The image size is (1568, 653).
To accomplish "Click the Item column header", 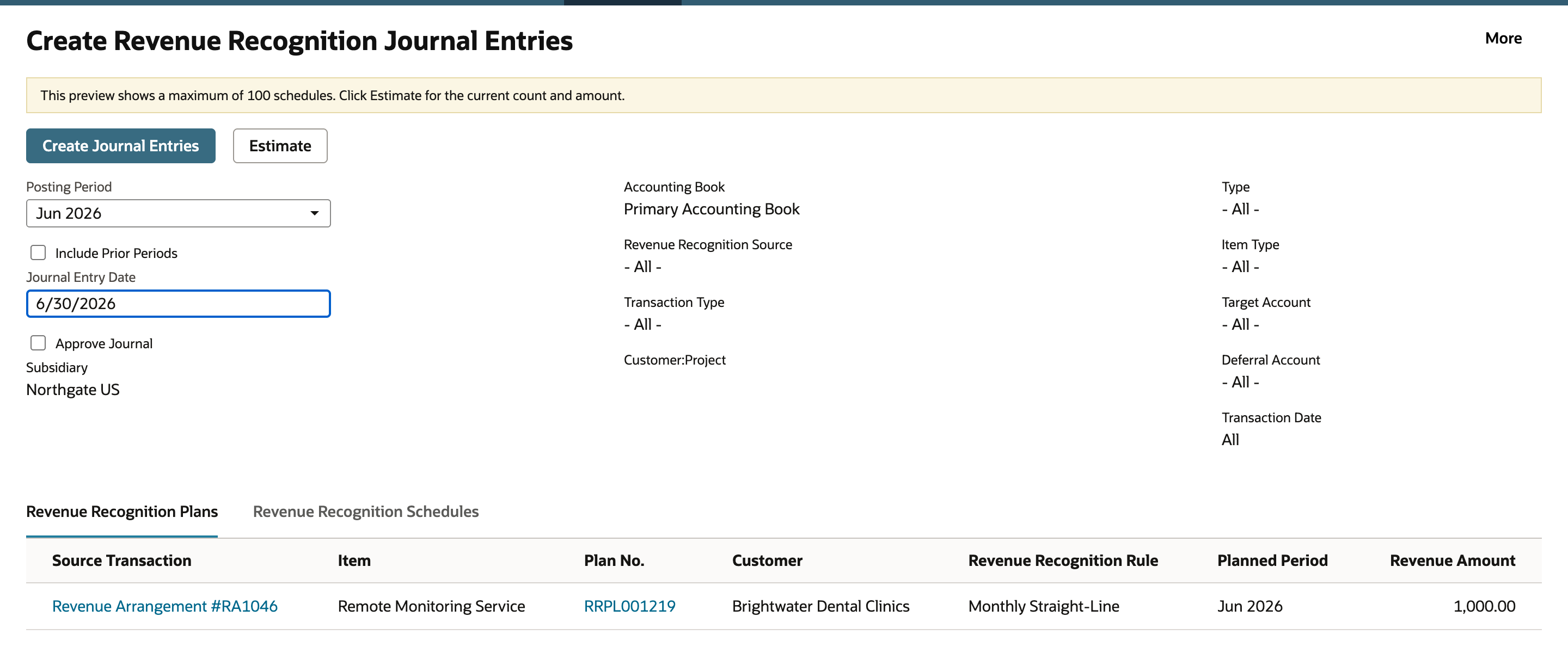I will 354,560.
